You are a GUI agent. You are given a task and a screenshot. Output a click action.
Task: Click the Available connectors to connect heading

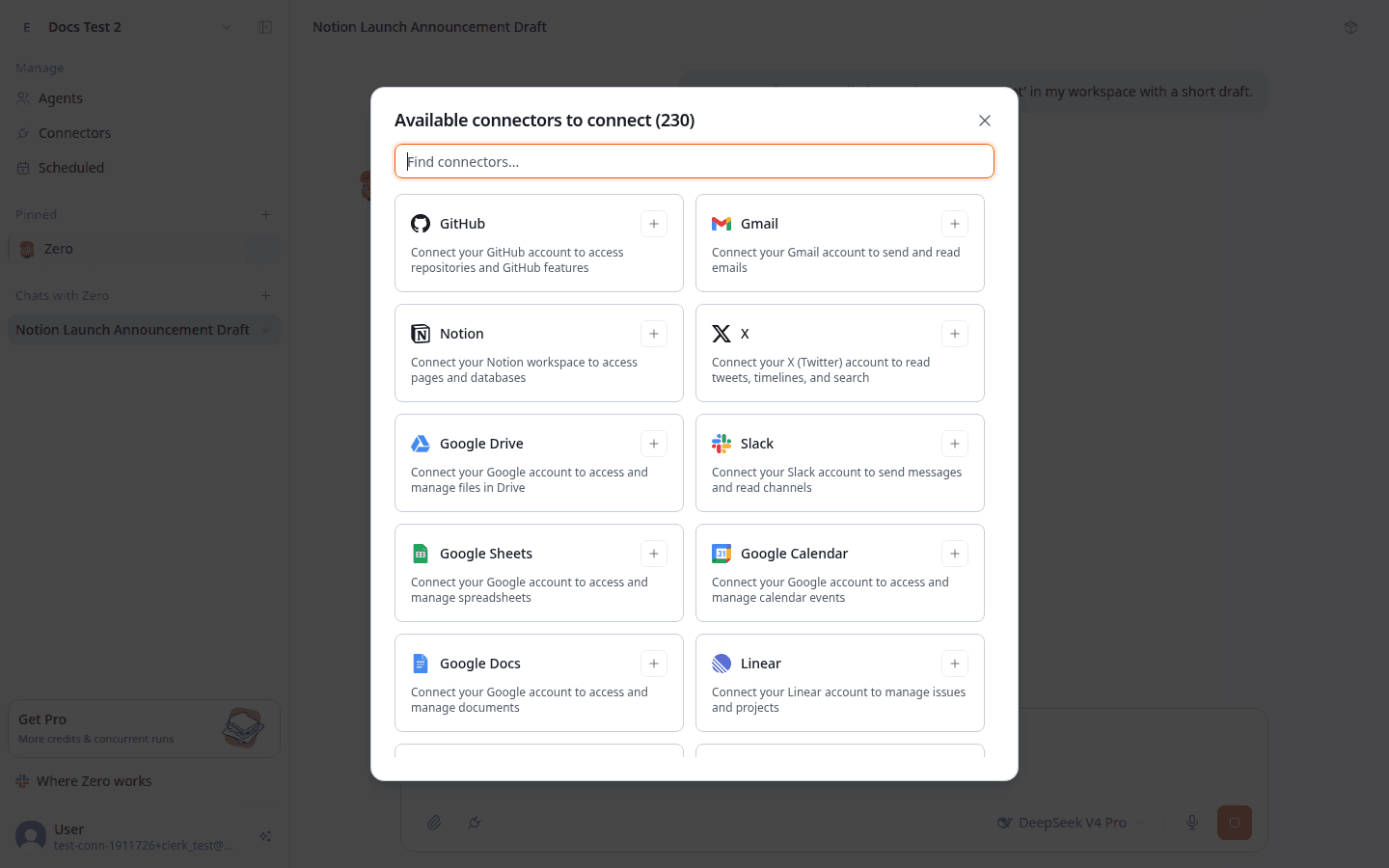click(544, 121)
